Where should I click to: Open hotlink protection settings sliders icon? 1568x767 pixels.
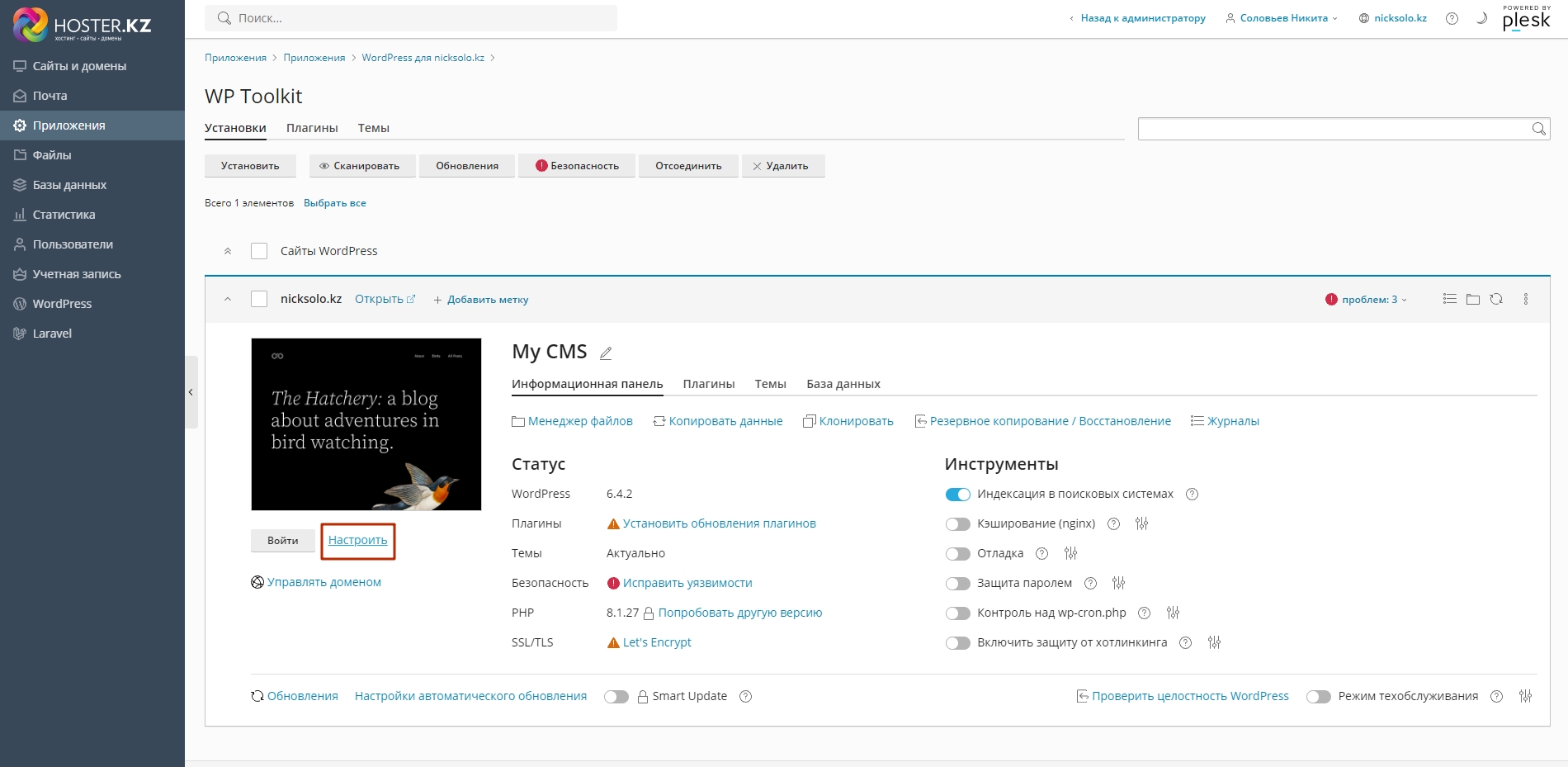[1215, 642]
